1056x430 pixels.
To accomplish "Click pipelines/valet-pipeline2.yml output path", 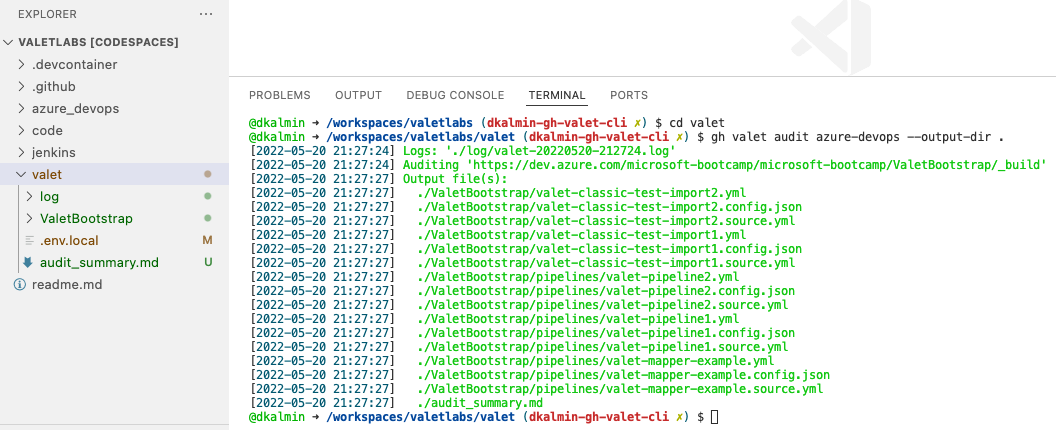I will (577, 278).
